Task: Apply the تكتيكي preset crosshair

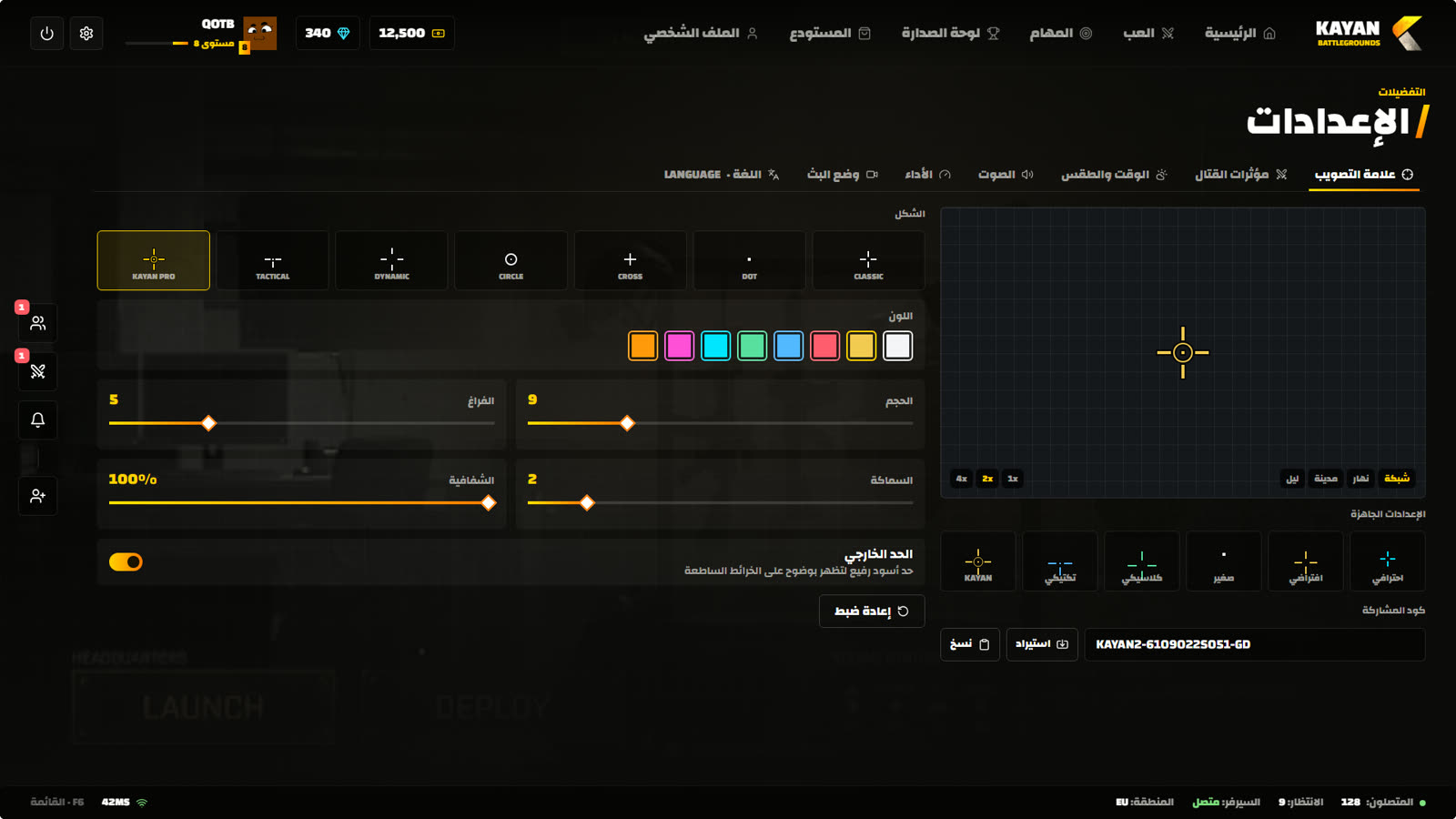Action: (x=1060, y=561)
